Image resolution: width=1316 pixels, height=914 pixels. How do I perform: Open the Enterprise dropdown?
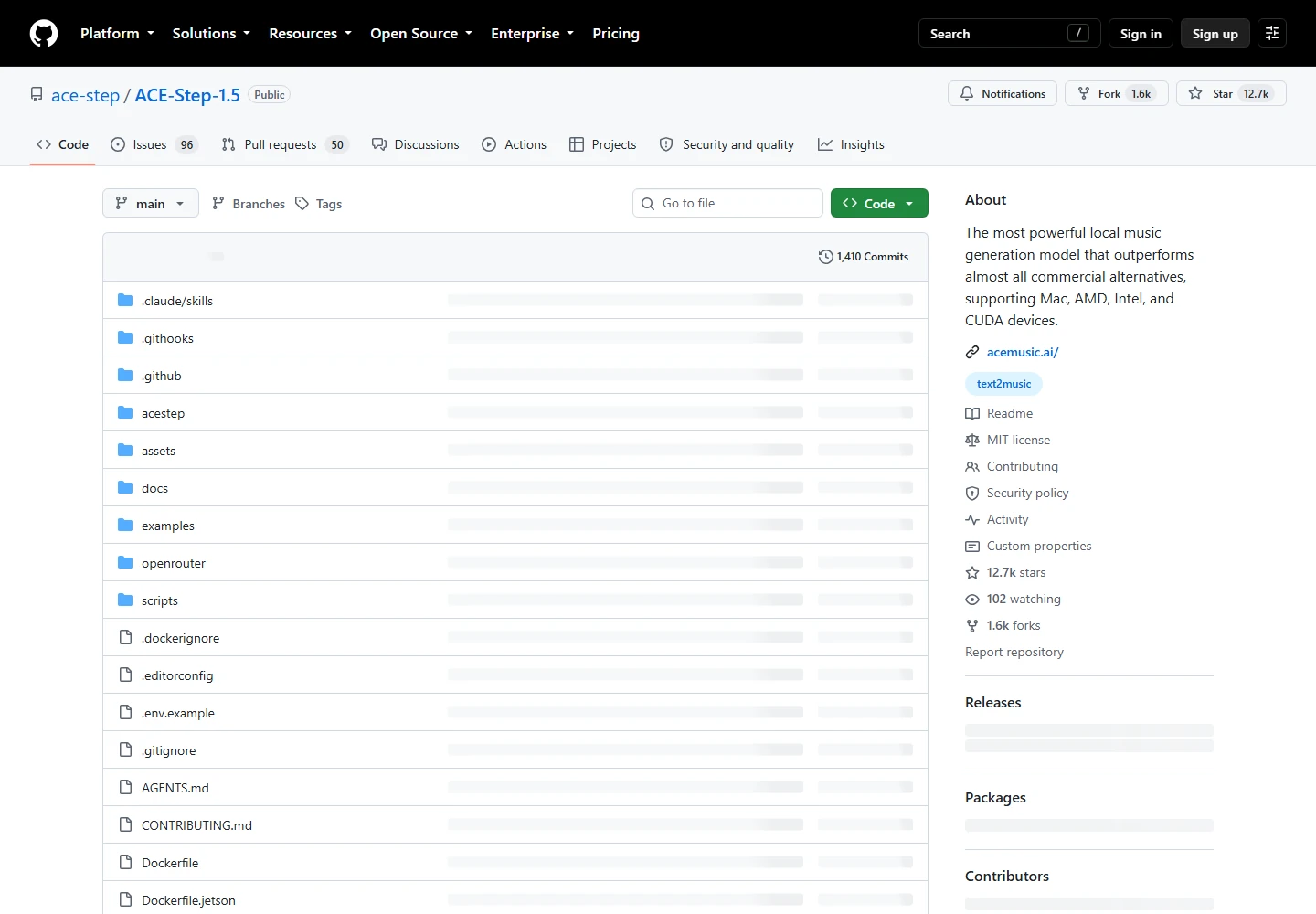click(532, 34)
